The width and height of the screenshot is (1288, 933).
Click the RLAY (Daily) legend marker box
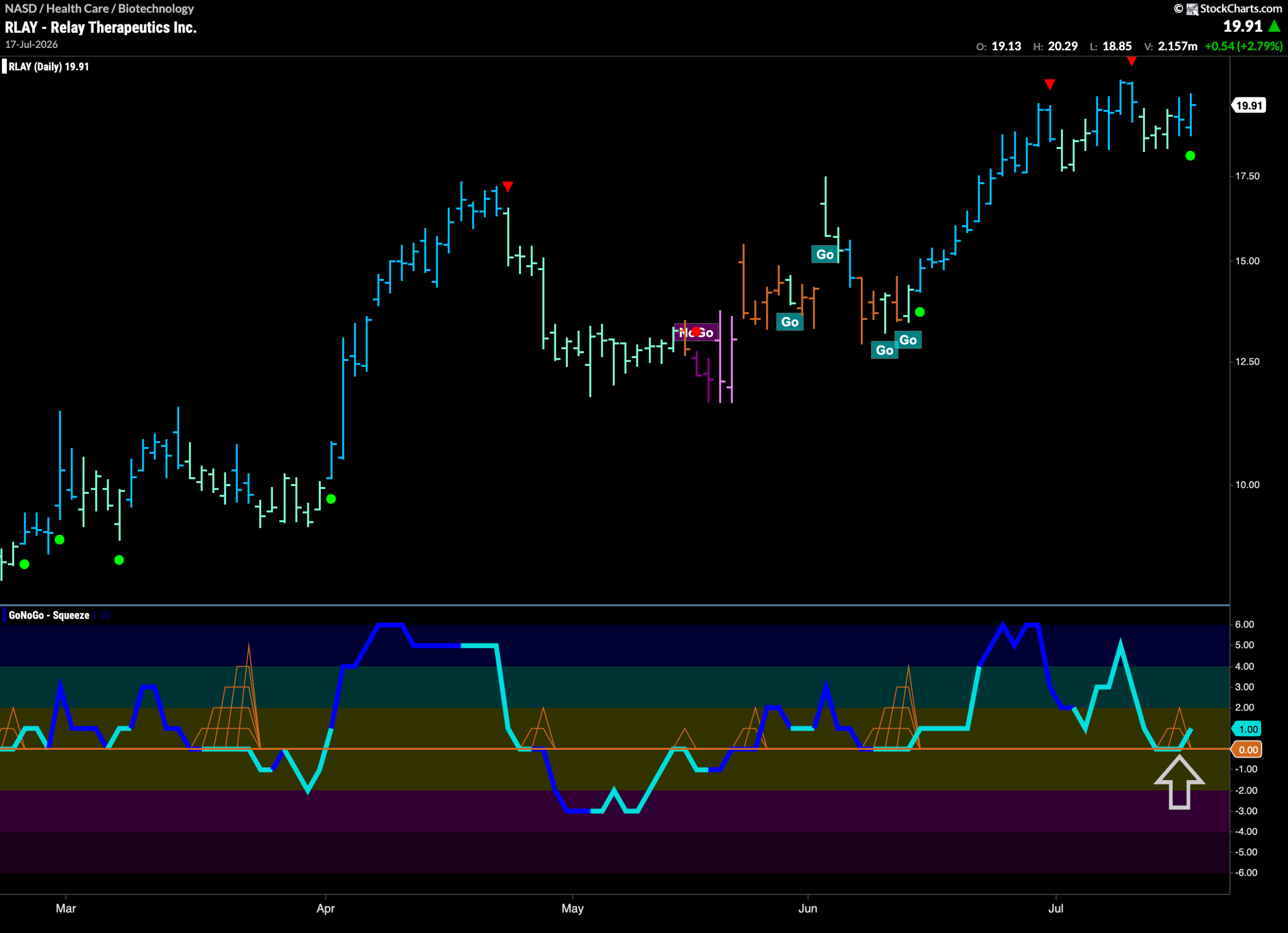(5, 66)
